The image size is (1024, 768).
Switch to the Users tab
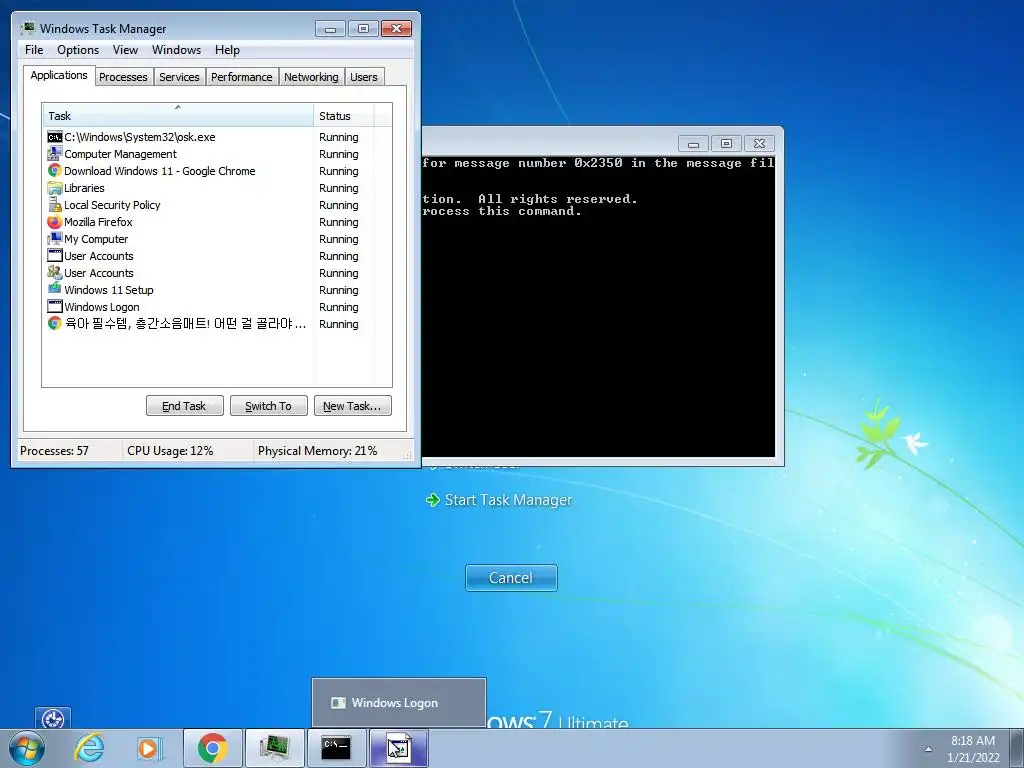point(364,77)
